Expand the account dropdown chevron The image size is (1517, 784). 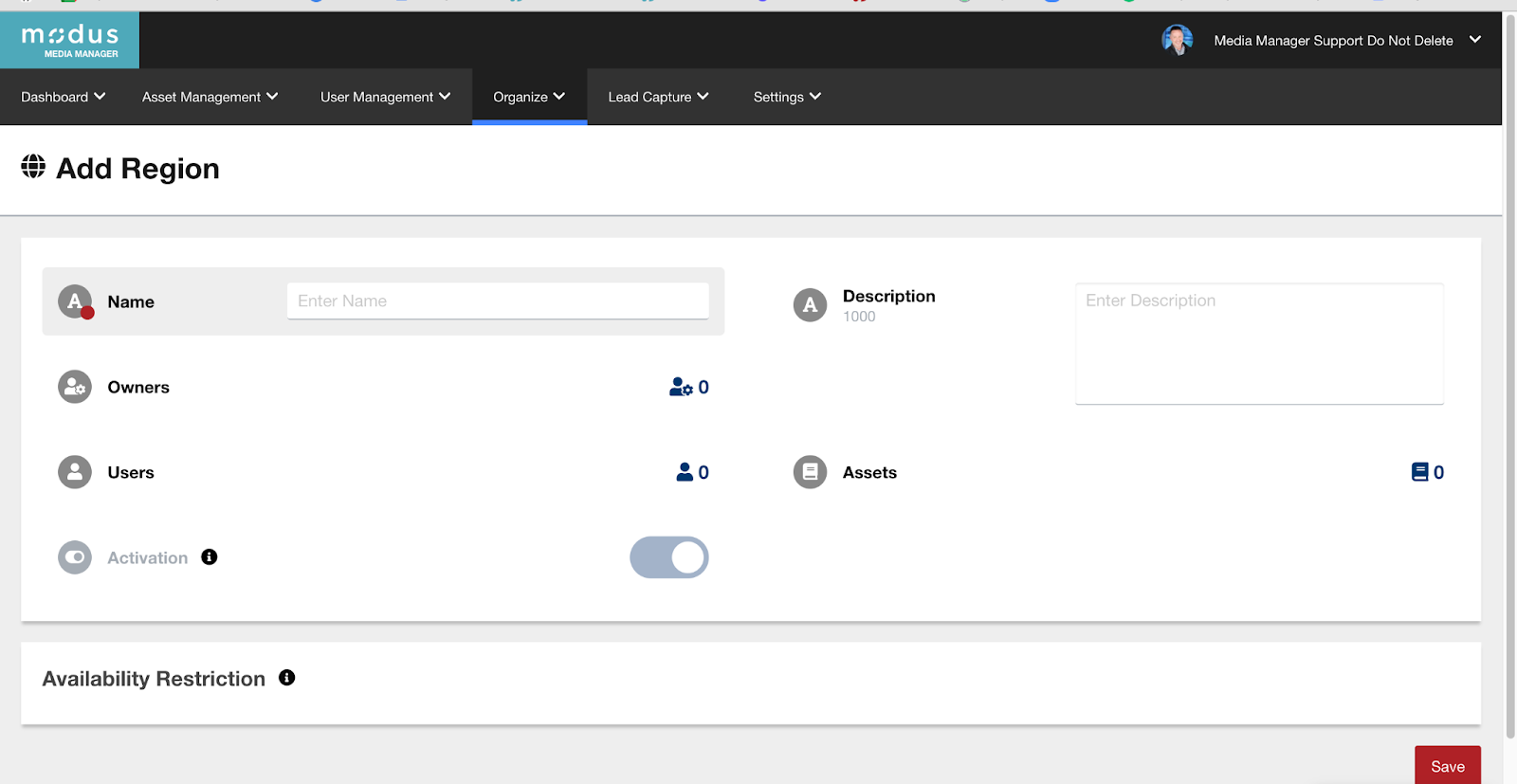1474,40
